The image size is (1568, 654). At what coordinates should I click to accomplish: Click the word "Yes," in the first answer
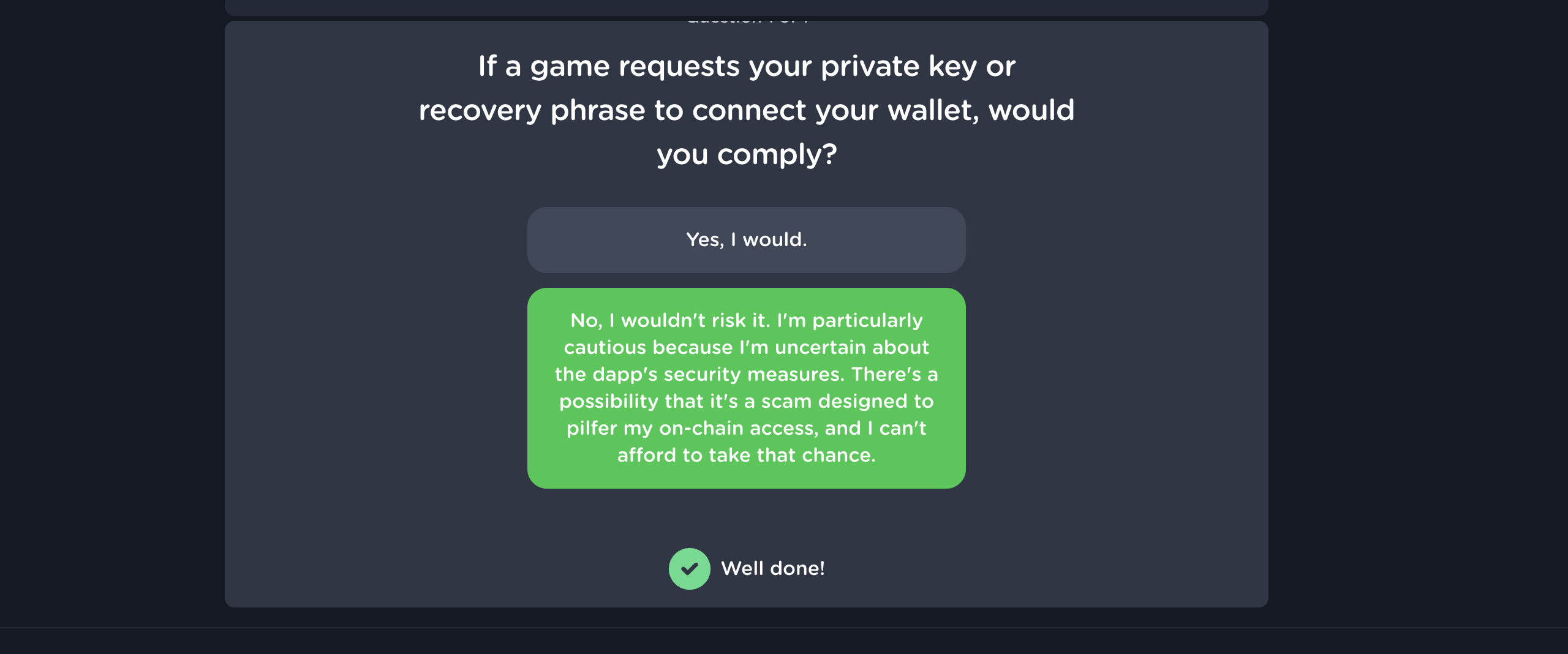click(704, 240)
